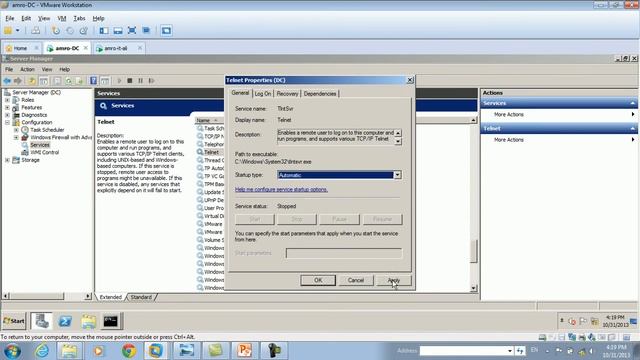Open the VMware snapshot manager icon
The width and height of the screenshot is (640, 360).
point(84,31)
